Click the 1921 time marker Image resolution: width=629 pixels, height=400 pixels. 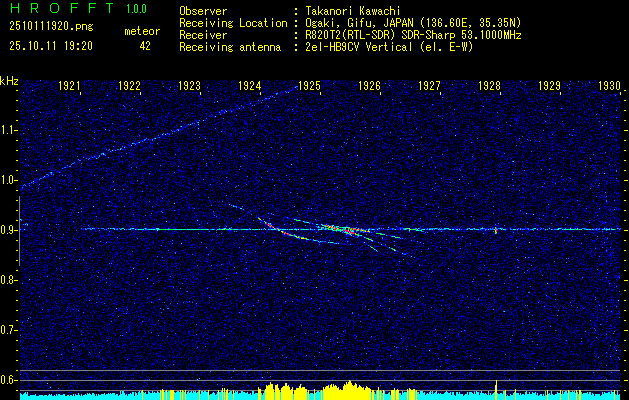(x=69, y=85)
